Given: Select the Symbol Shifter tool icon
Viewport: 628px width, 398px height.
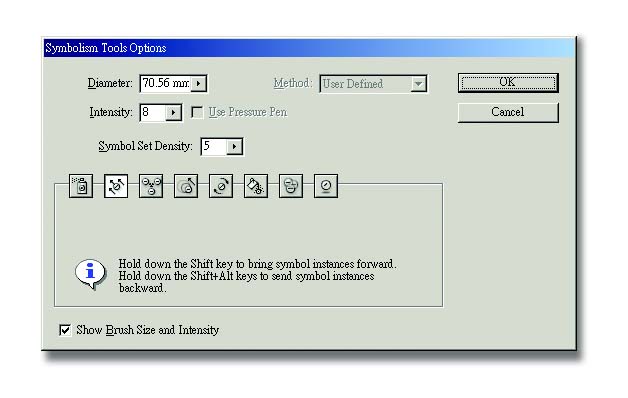Looking at the screenshot, I should coord(116,186).
